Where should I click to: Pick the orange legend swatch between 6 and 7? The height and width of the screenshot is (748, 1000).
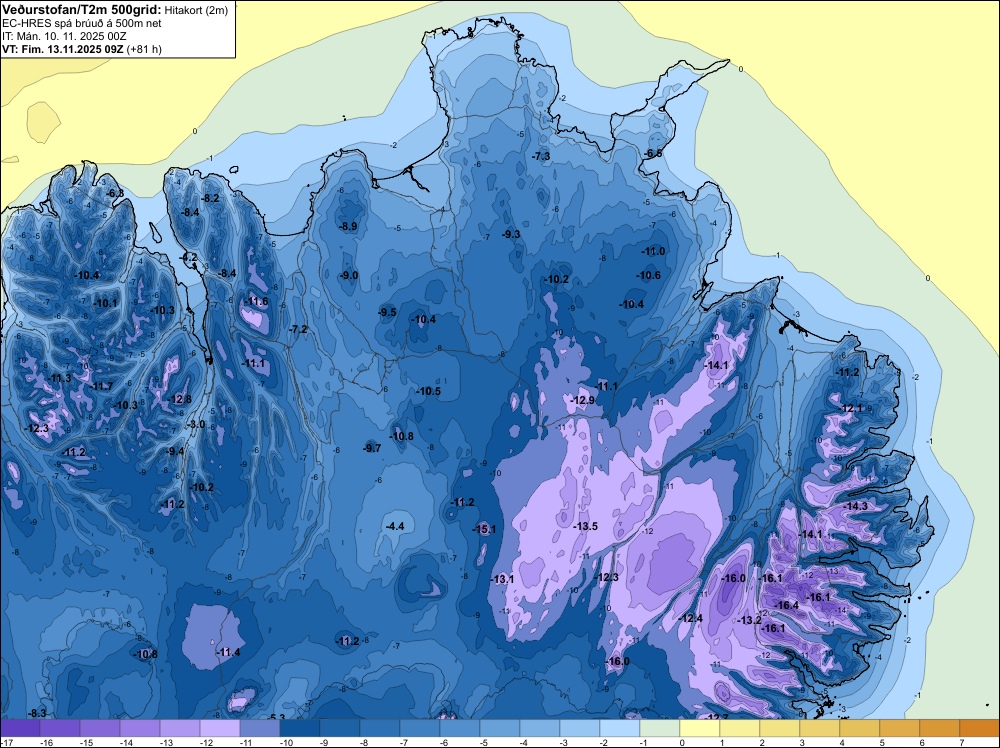939,728
